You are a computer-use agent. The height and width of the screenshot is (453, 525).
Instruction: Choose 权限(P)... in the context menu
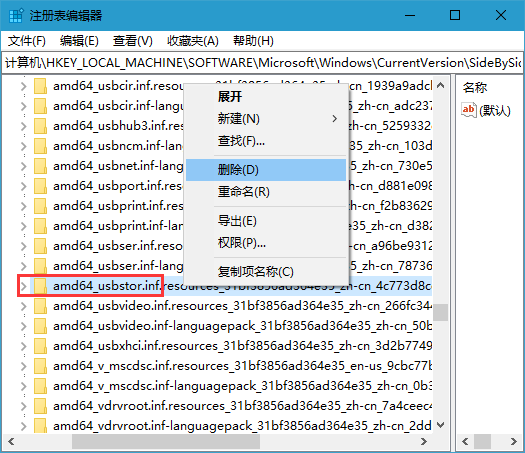tap(266, 243)
